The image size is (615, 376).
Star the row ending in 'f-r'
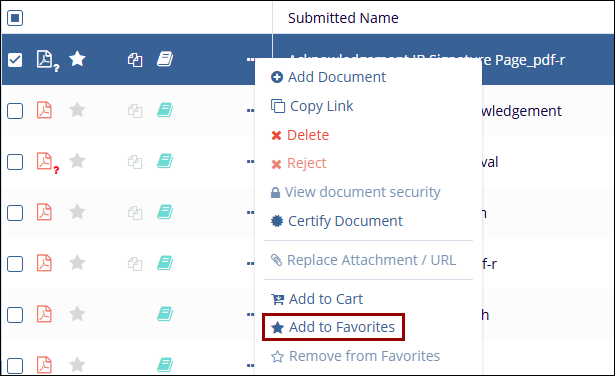click(x=77, y=263)
